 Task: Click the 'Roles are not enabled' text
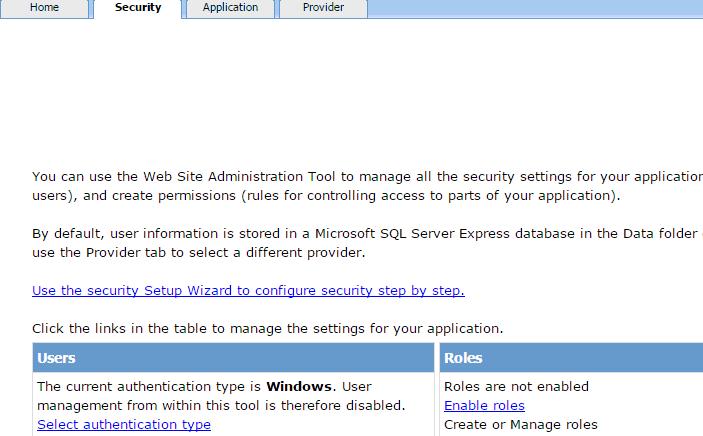(x=516, y=386)
